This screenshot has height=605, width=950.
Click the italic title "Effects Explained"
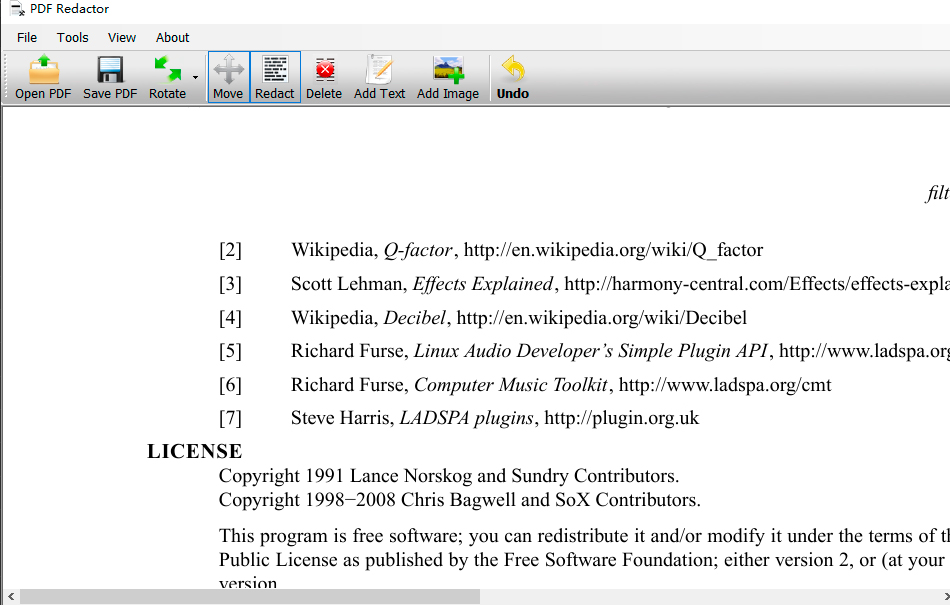click(x=483, y=284)
